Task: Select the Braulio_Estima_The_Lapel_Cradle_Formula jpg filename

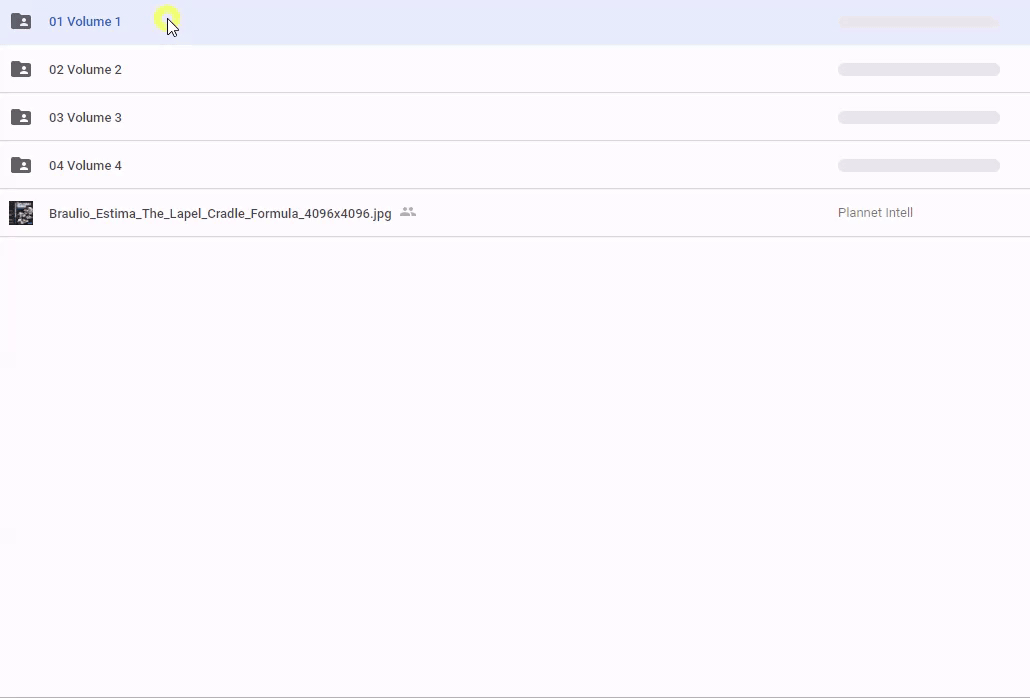Action: (x=220, y=214)
